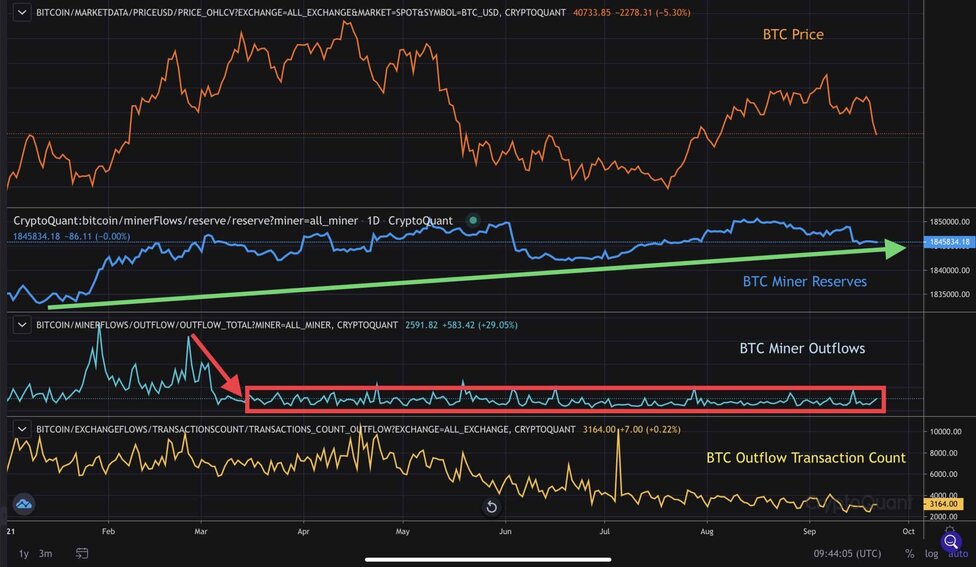This screenshot has height=567, width=976.
Task: Click the miner reserve series title
Action: [185, 221]
